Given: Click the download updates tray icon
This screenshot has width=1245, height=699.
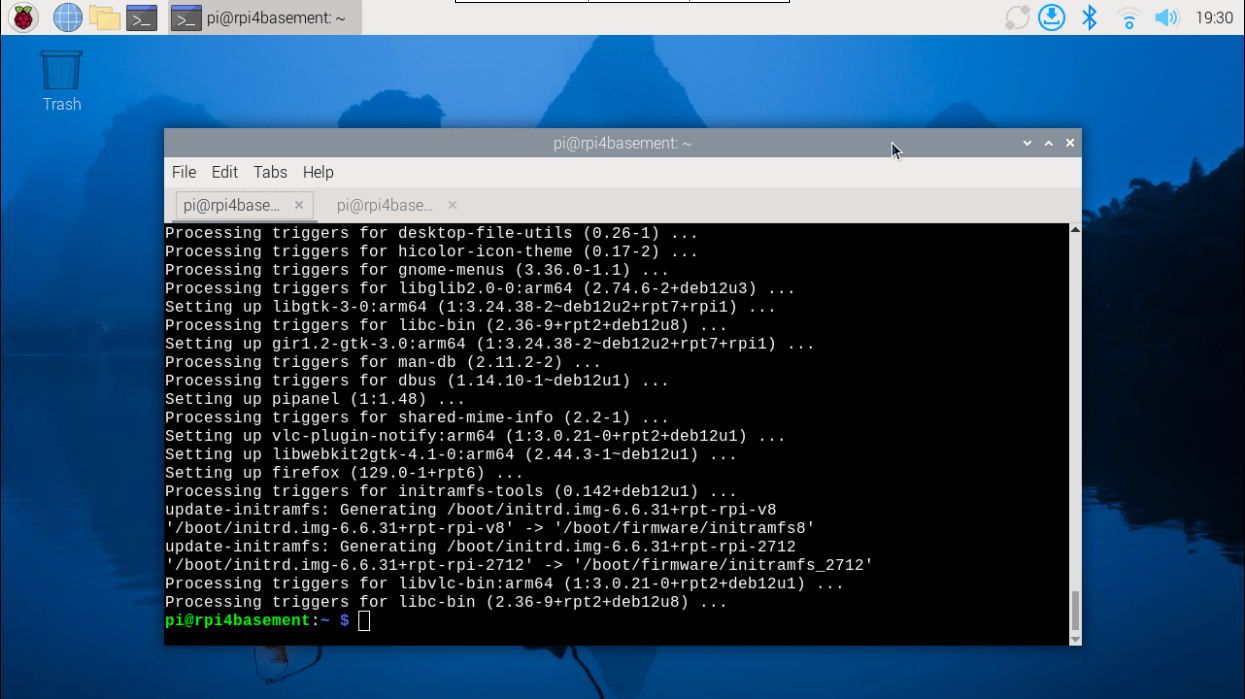Looking at the screenshot, I should point(1051,17).
